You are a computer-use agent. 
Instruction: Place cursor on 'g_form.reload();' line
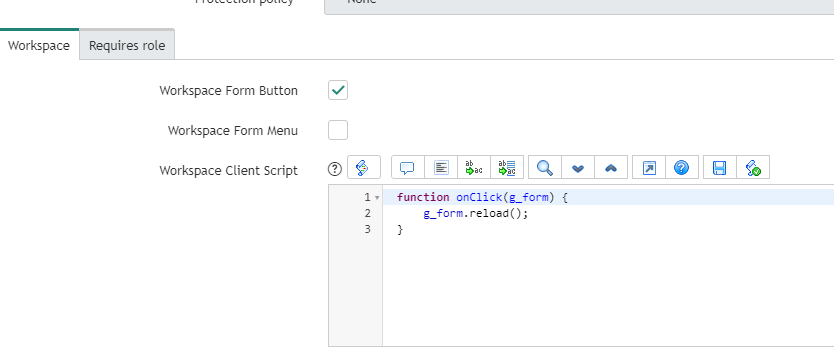[476, 213]
